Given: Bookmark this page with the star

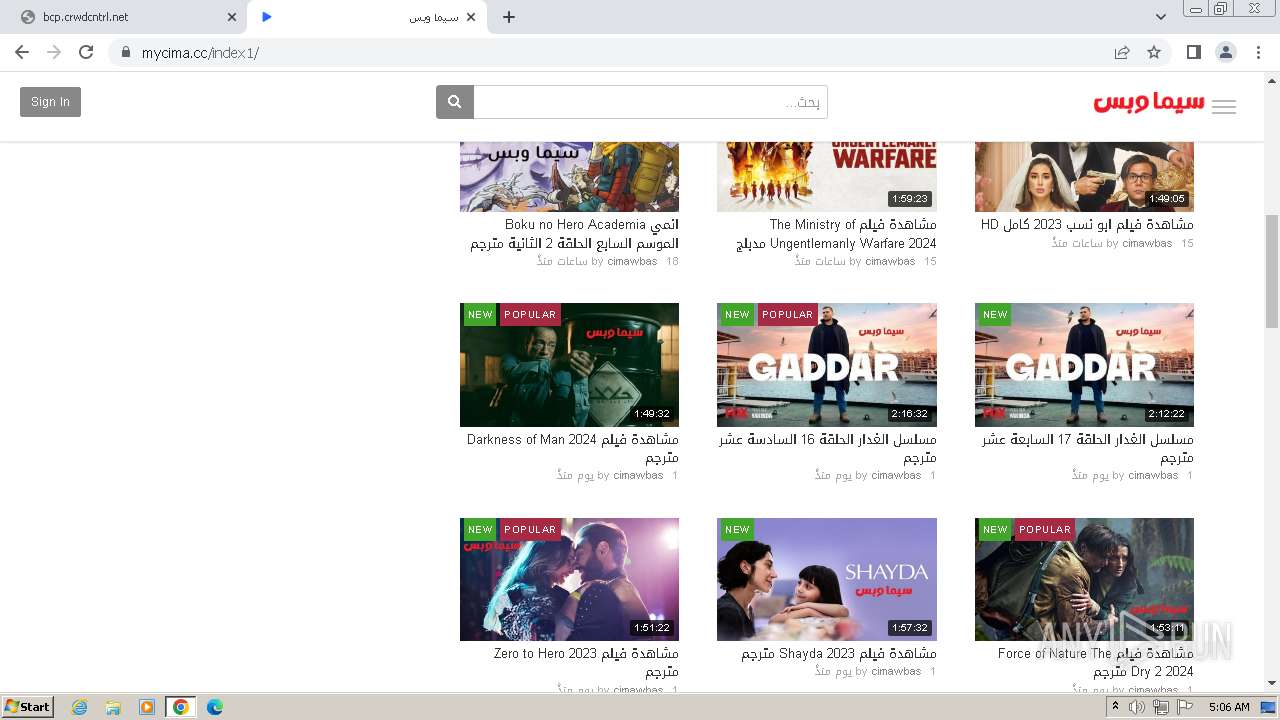Looking at the screenshot, I should pos(1154,52).
